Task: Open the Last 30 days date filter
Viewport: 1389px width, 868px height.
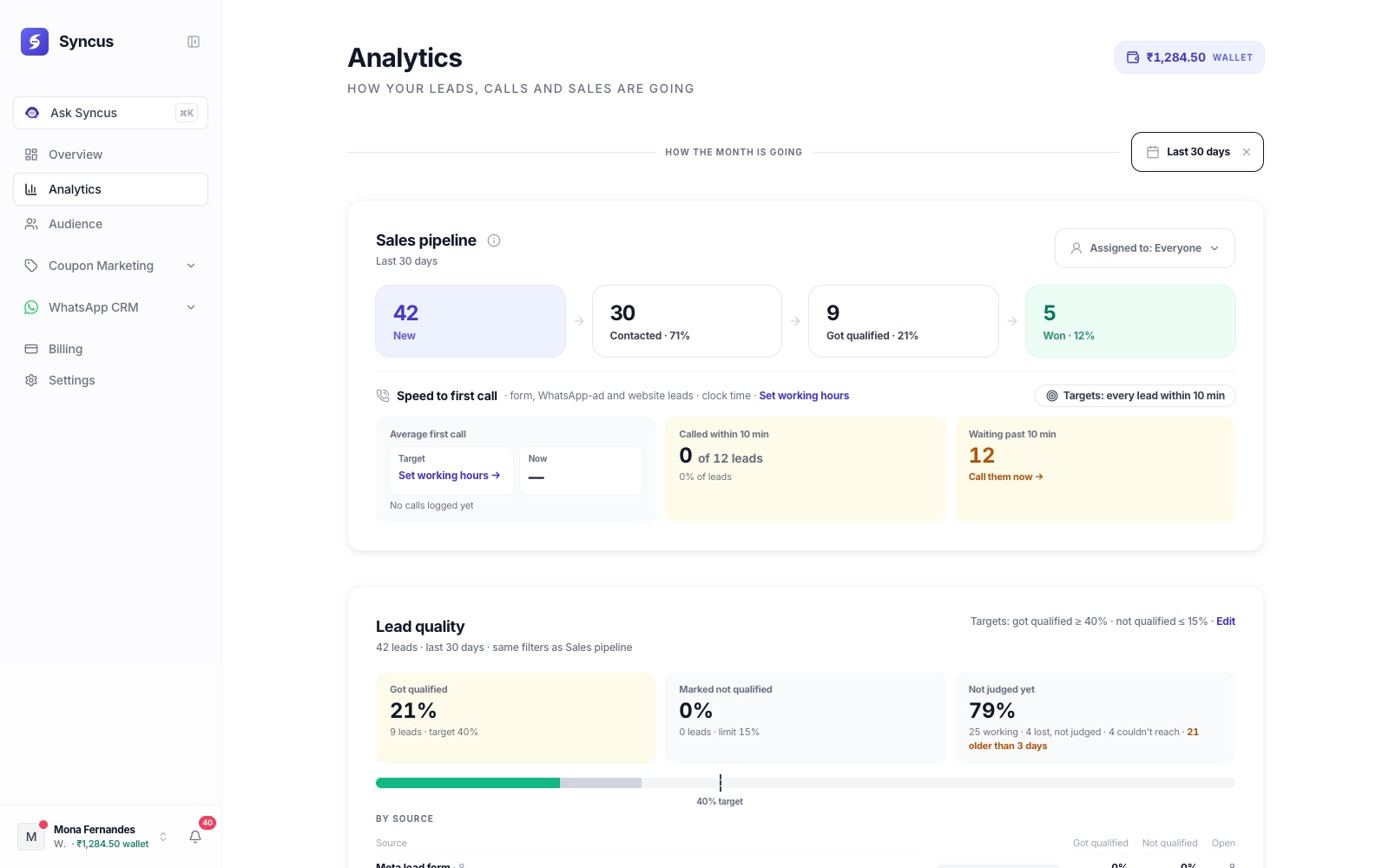Action: click(x=1197, y=152)
